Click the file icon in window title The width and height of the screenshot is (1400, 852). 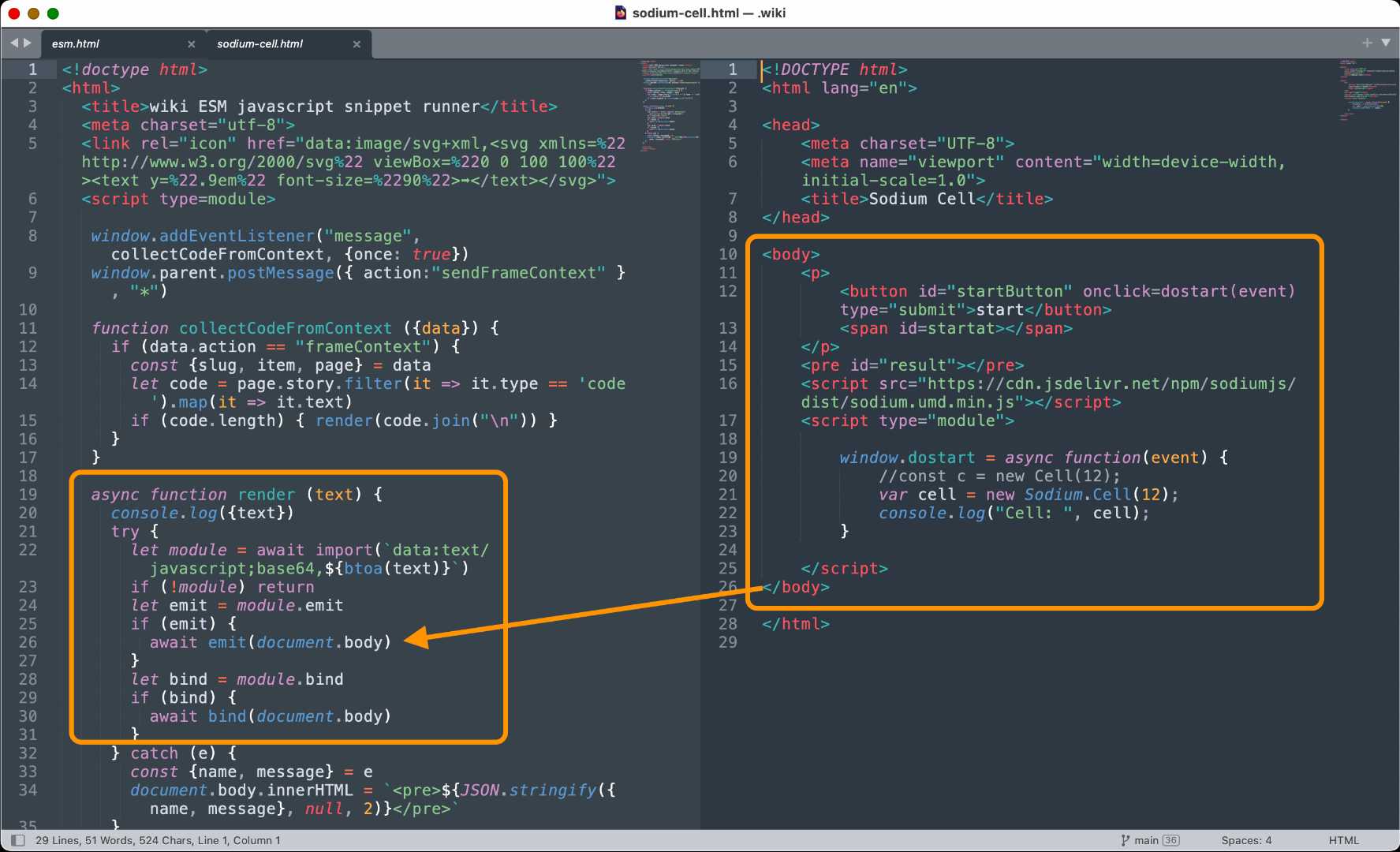pyautogui.click(x=621, y=13)
